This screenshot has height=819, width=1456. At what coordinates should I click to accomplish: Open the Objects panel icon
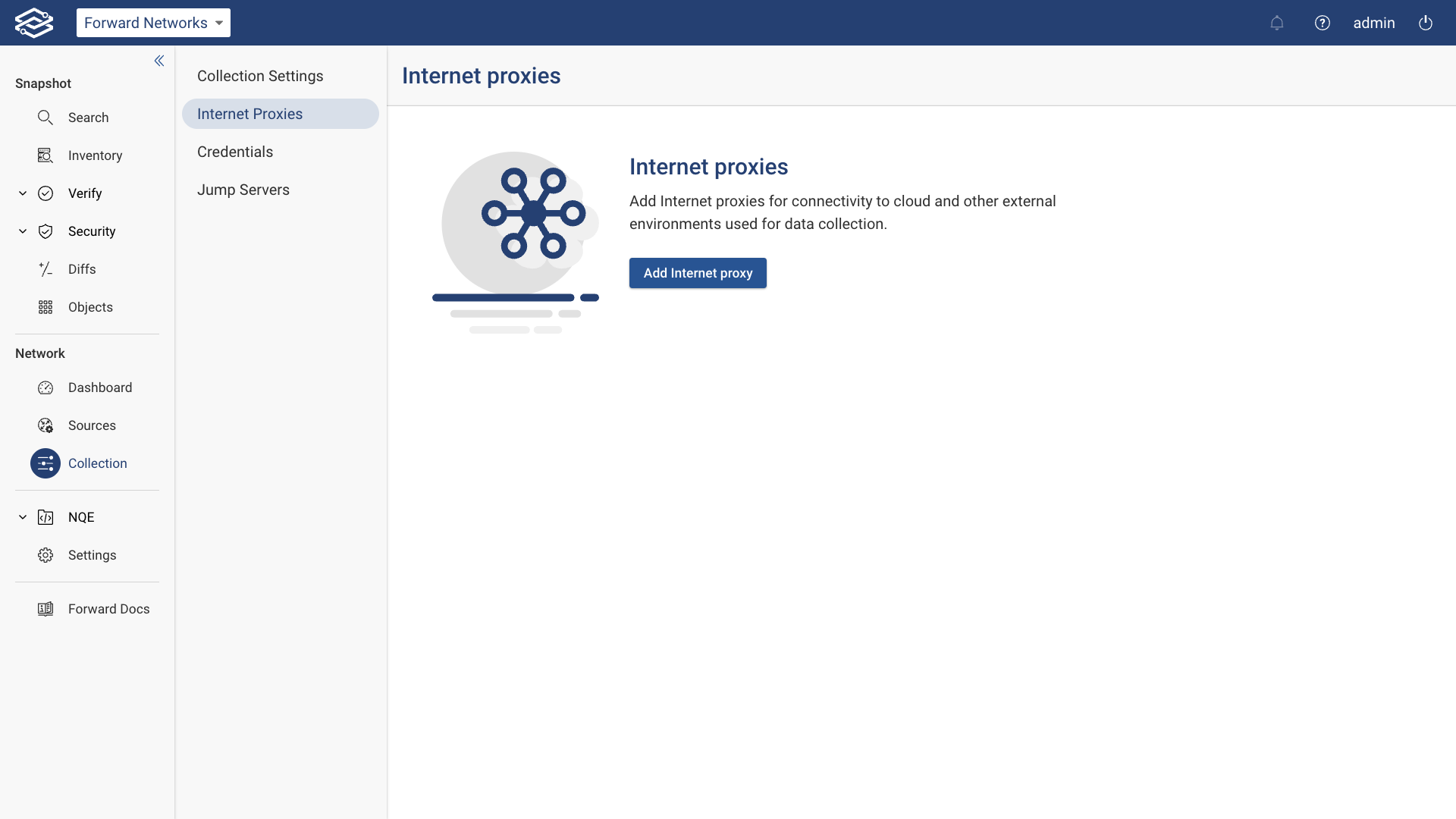tap(45, 307)
